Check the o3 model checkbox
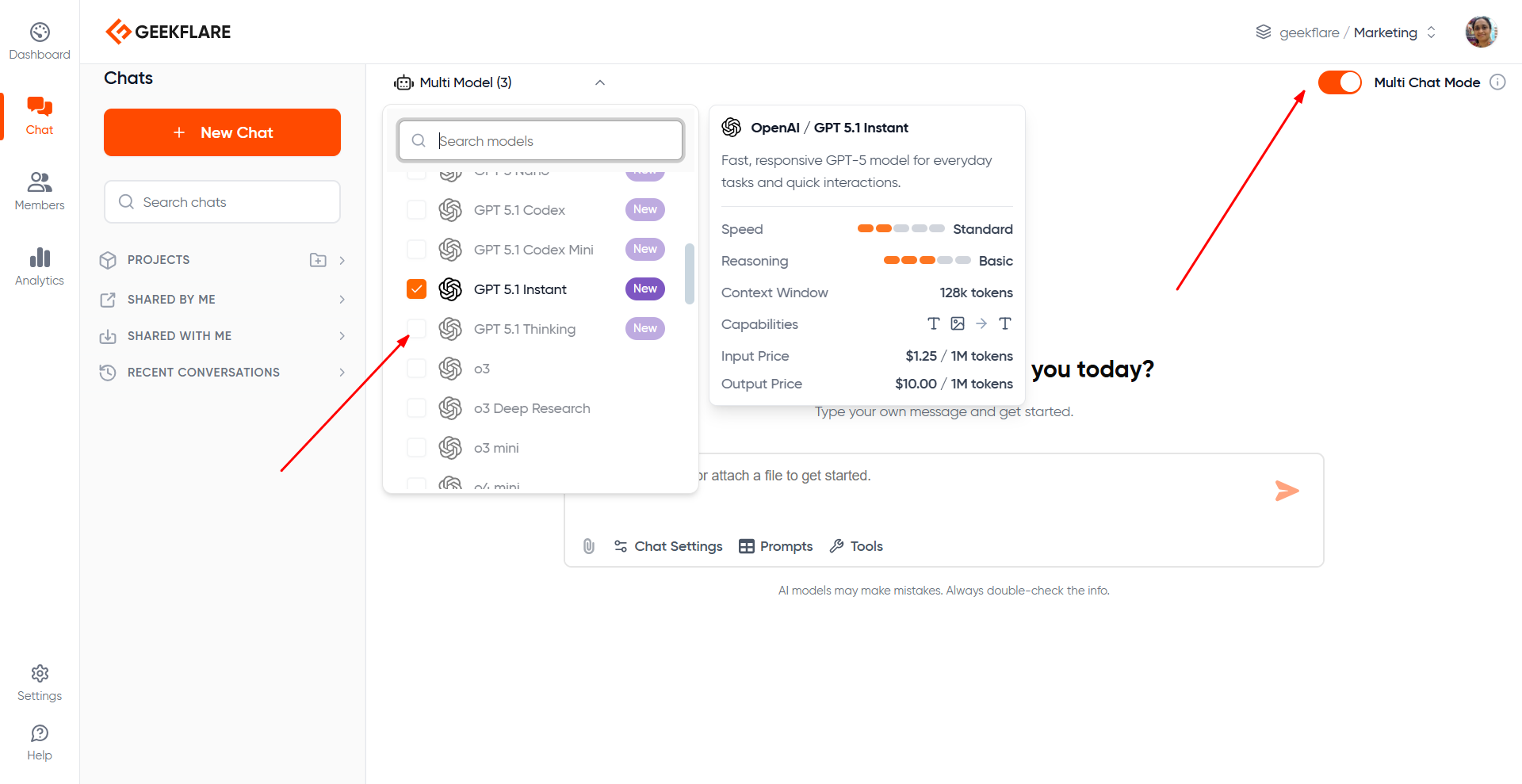This screenshot has height=784, width=1522. 416,369
